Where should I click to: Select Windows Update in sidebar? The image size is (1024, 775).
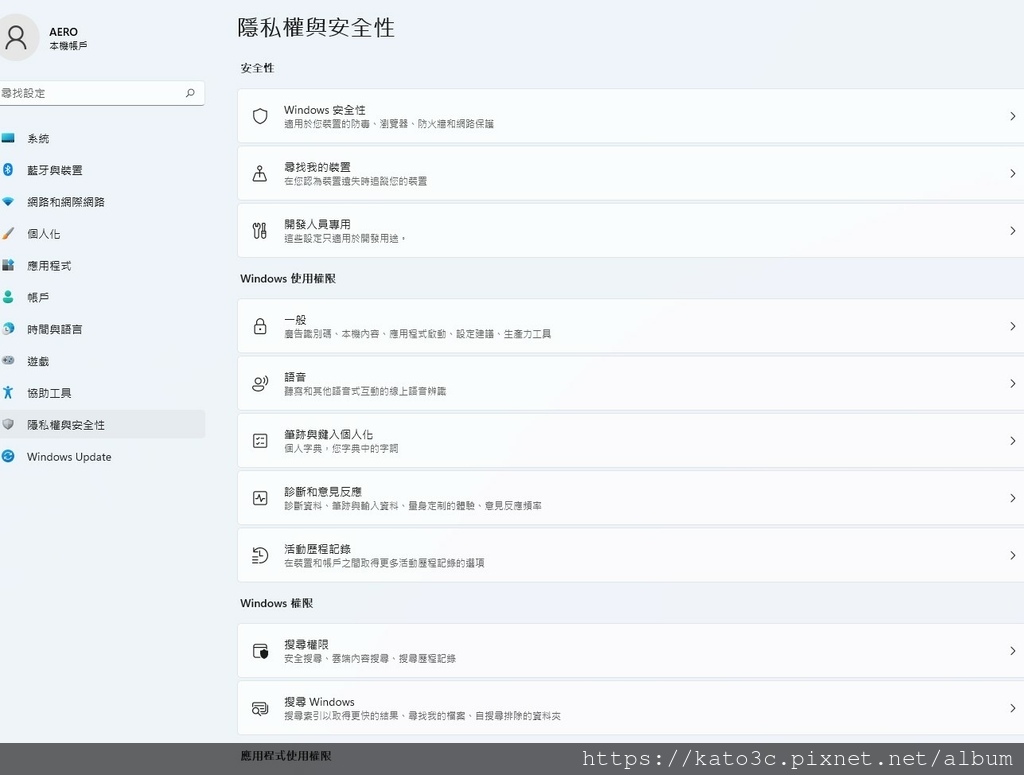[x=101, y=457]
